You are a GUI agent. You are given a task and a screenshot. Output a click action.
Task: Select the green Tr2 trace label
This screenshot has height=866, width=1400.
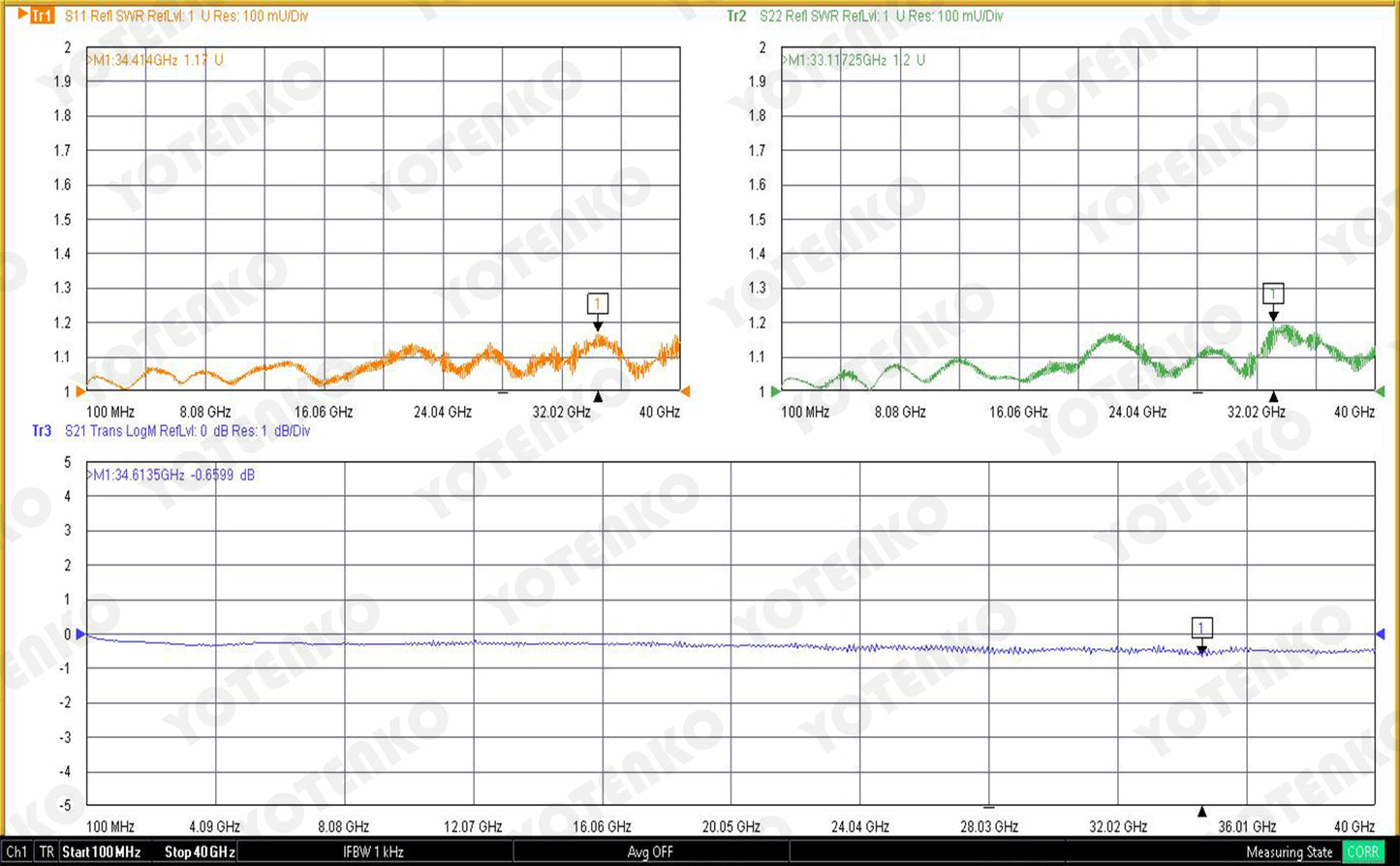tap(736, 16)
